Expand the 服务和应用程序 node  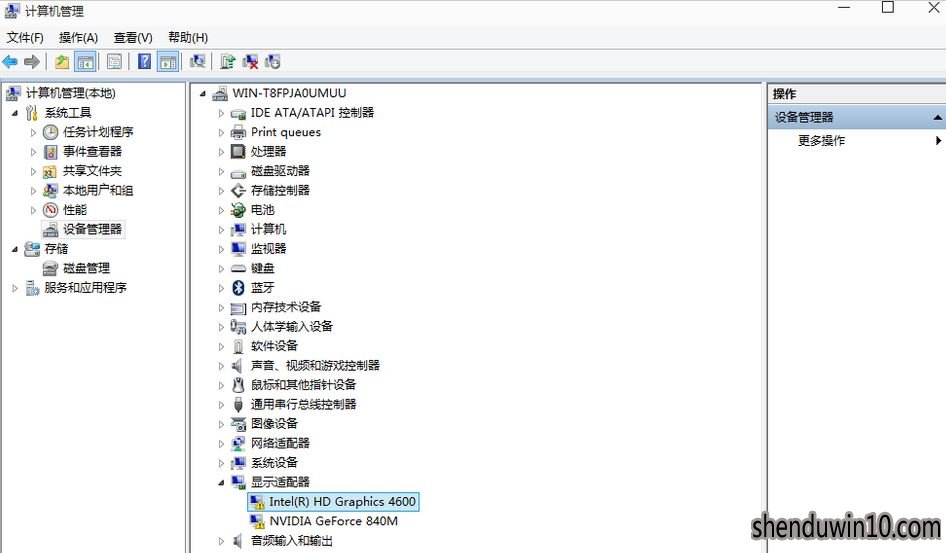click(15, 288)
